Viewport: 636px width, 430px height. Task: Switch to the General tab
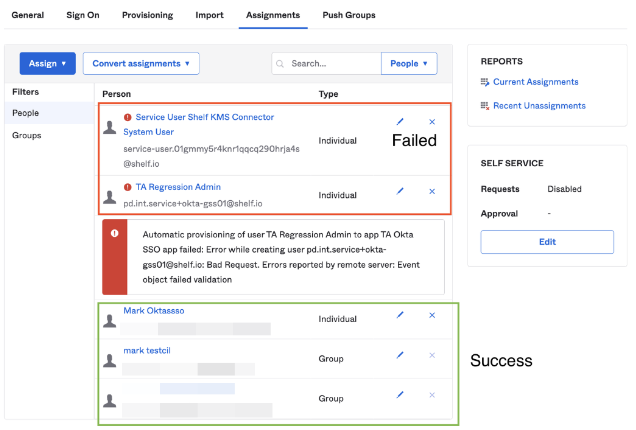[x=28, y=15]
